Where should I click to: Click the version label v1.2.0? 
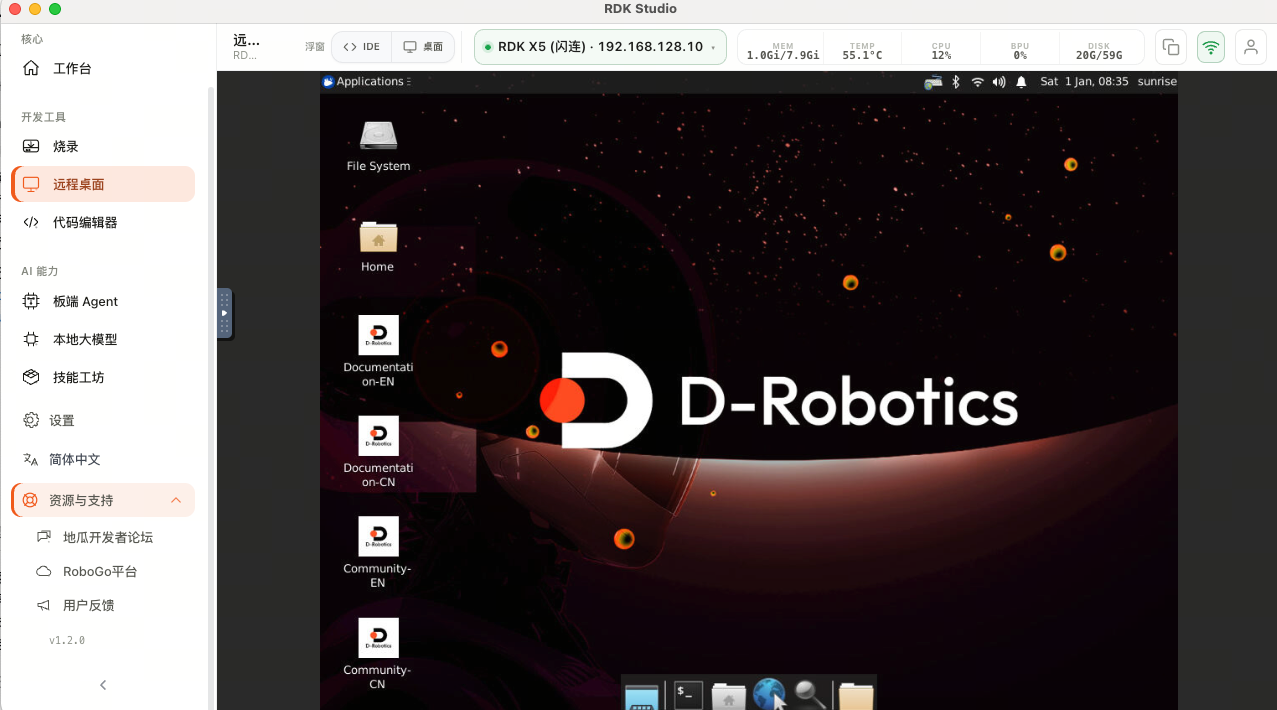coord(67,640)
